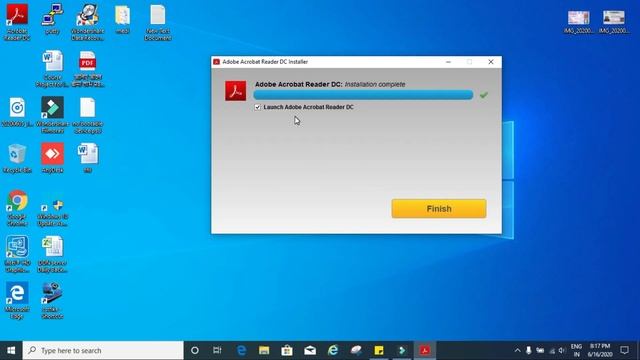Open the Windows Start menu
Screen dimensions: 640x360
(11, 350)
